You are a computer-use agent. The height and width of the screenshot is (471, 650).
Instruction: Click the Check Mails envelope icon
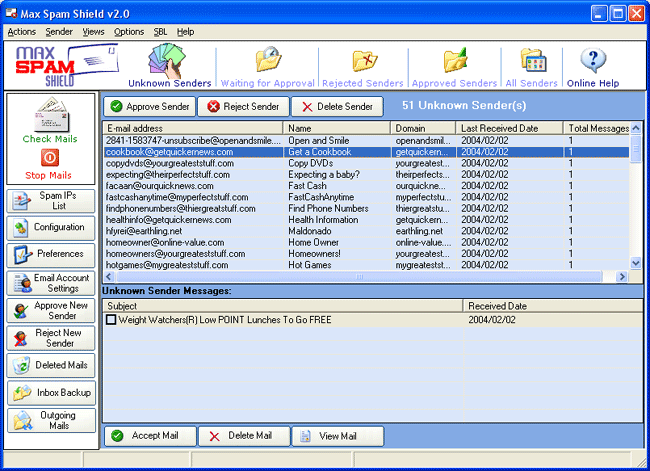point(51,114)
